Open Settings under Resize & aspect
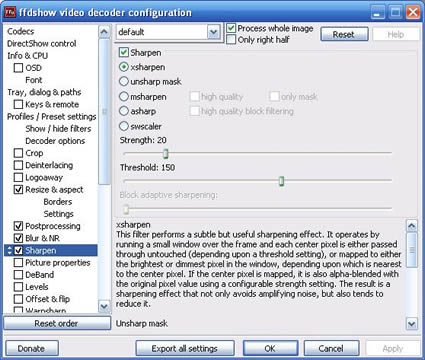 point(58,214)
